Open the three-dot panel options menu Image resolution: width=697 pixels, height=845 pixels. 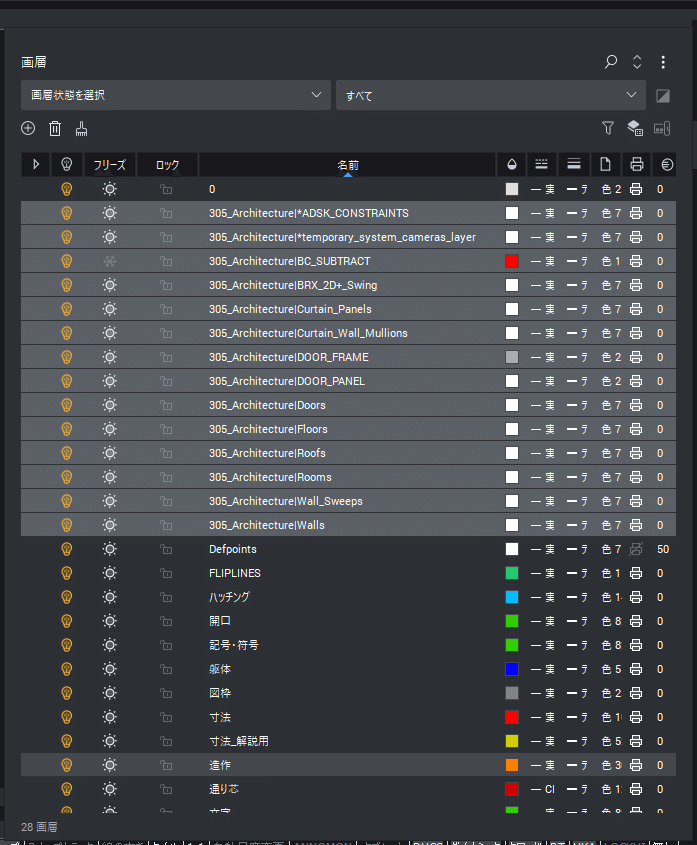click(x=663, y=62)
